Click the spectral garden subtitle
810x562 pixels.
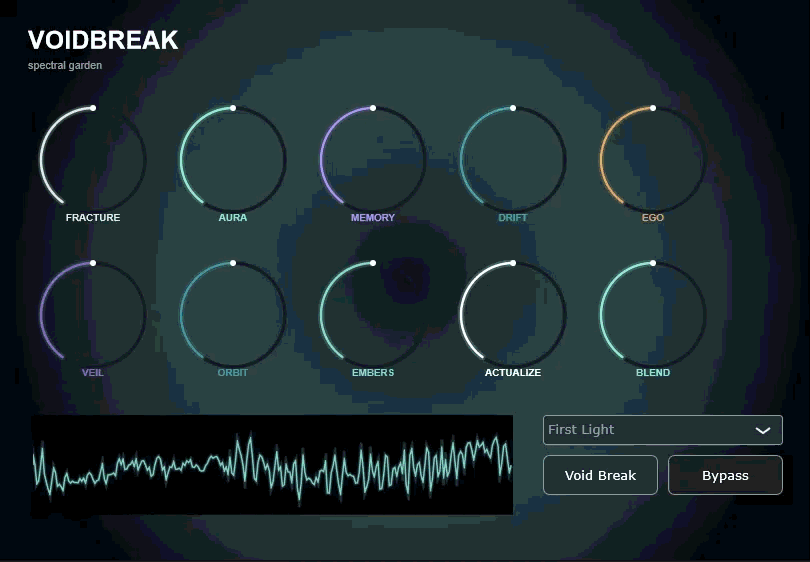click(65, 66)
